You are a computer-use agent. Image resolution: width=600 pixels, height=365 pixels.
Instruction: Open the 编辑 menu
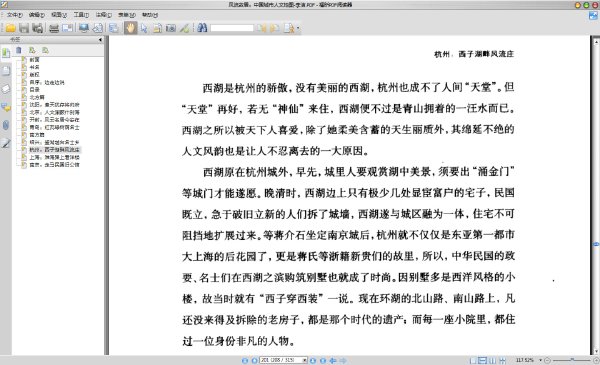(x=36, y=15)
